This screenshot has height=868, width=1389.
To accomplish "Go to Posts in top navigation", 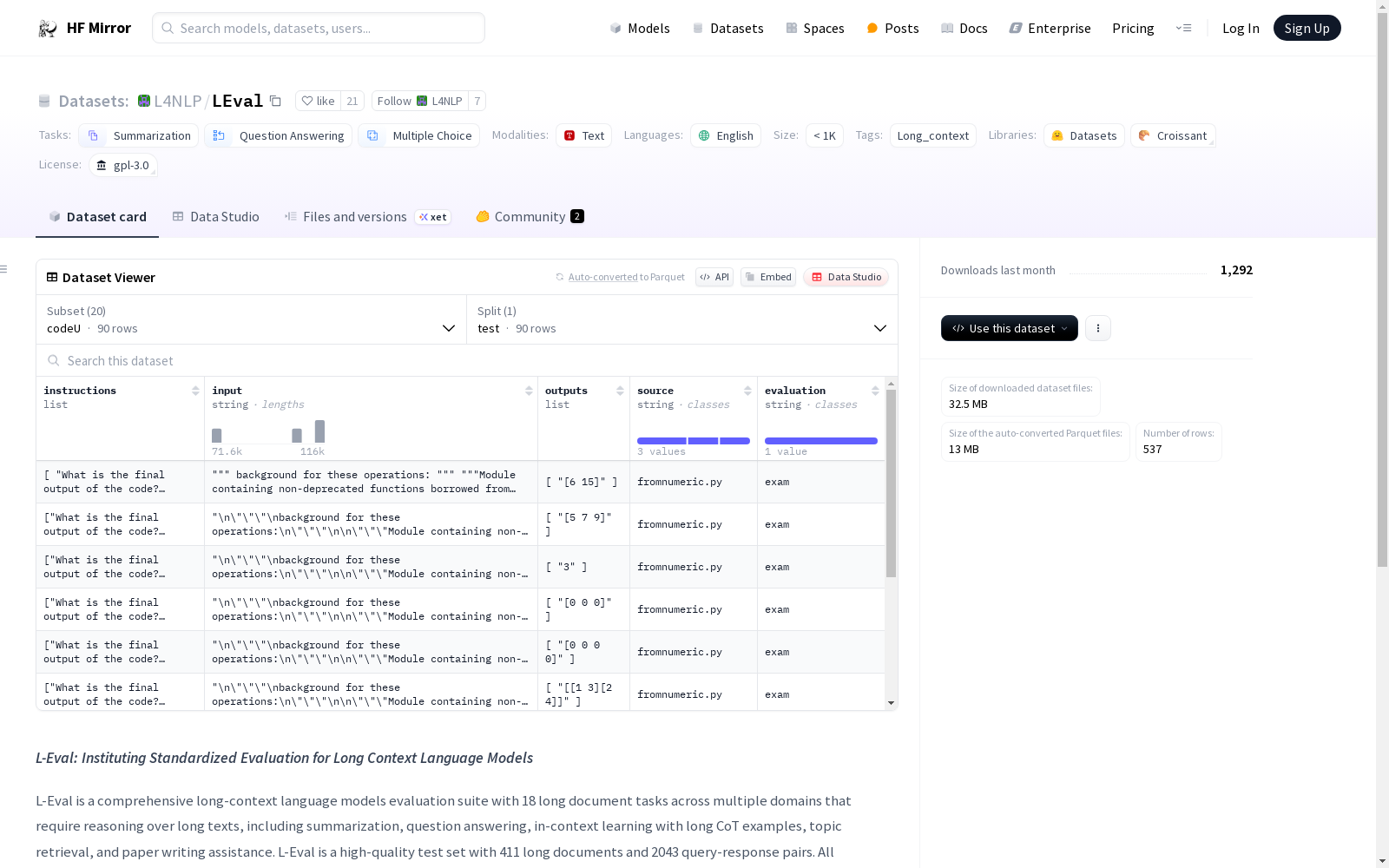I will 892,29.
